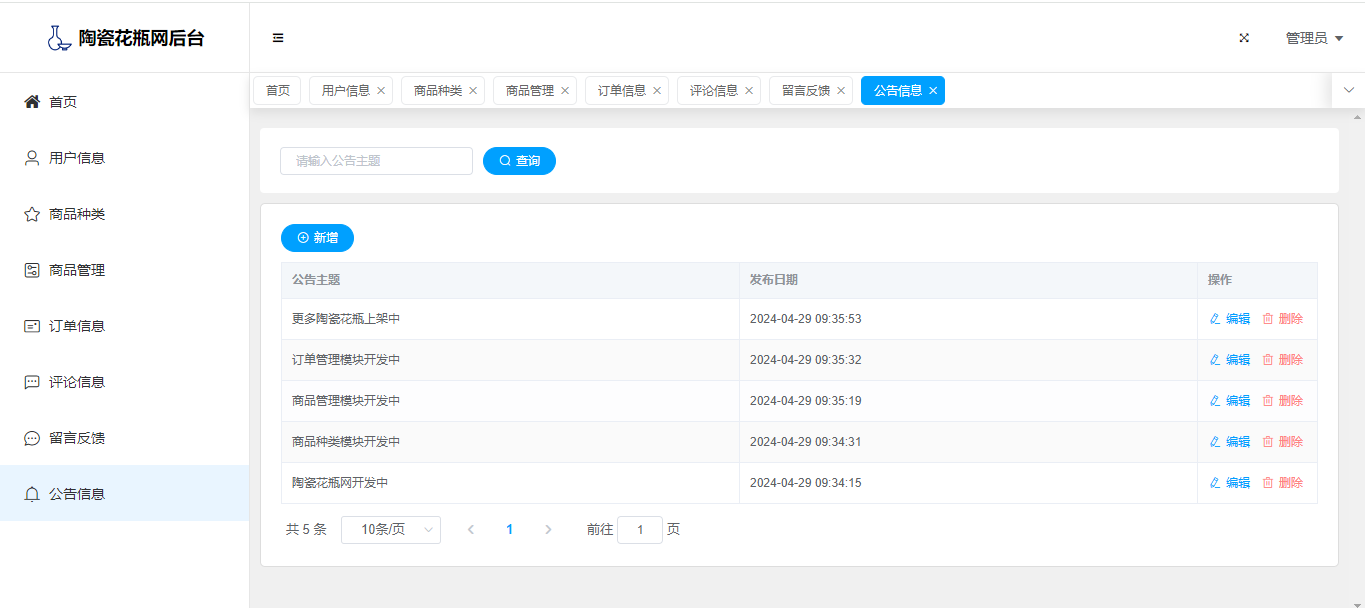This screenshot has width=1365, height=608.
Task: Switch to the 留言反馈 tab
Action: click(805, 91)
